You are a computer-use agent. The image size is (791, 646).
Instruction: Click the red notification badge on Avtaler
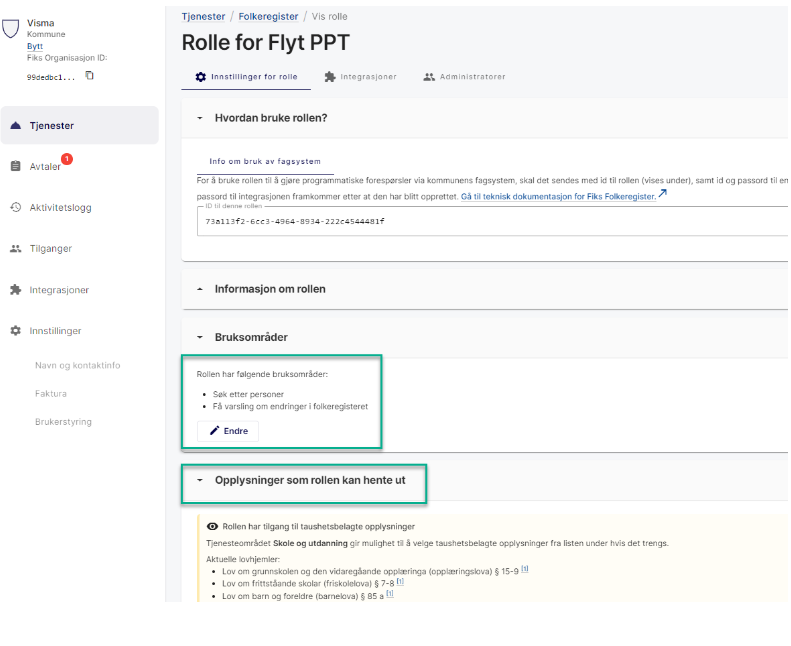[x=67, y=159]
